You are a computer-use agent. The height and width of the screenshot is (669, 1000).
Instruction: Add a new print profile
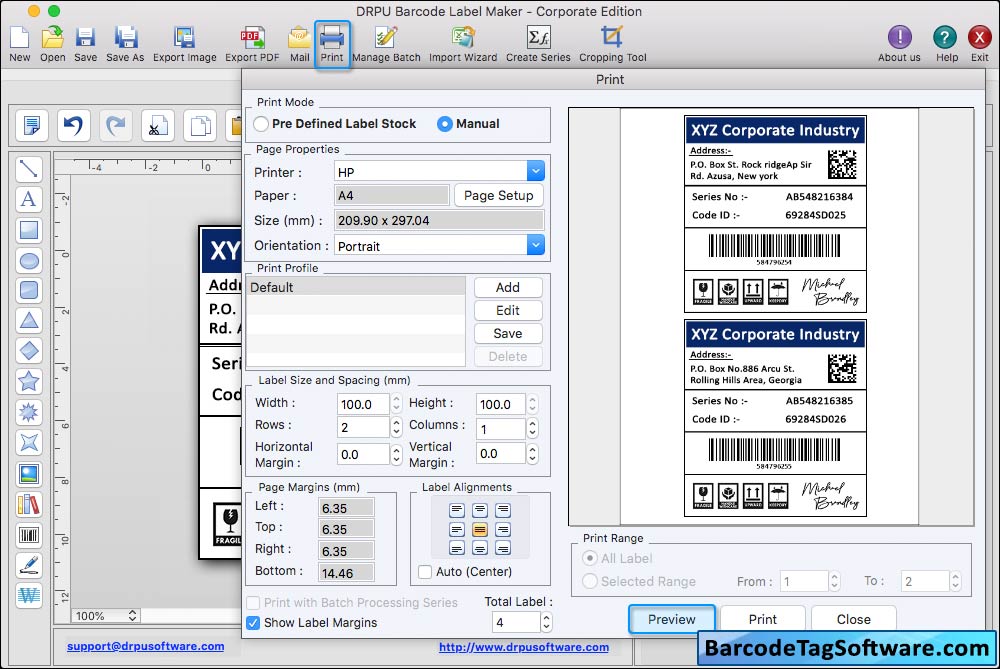pos(508,288)
